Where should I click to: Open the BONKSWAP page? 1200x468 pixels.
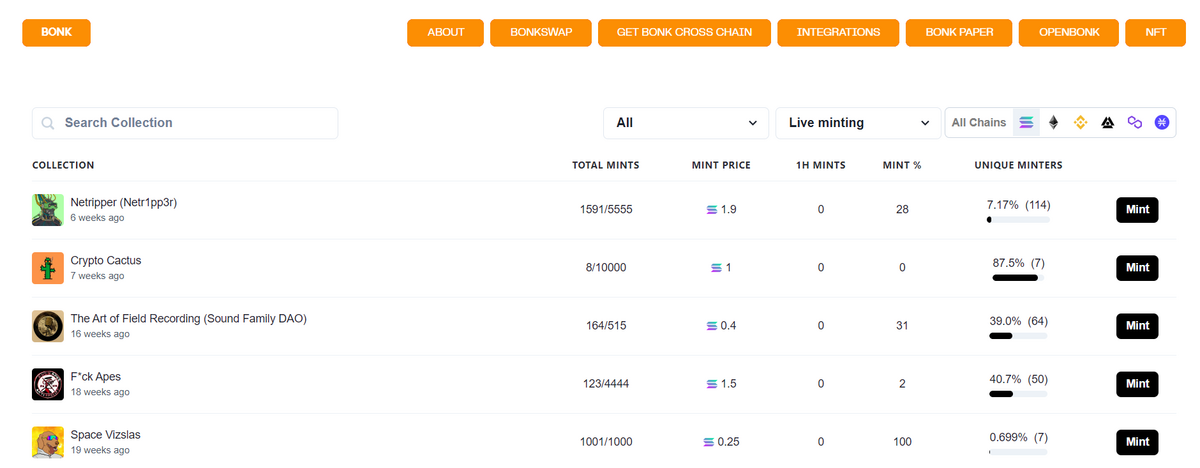(541, 32)
